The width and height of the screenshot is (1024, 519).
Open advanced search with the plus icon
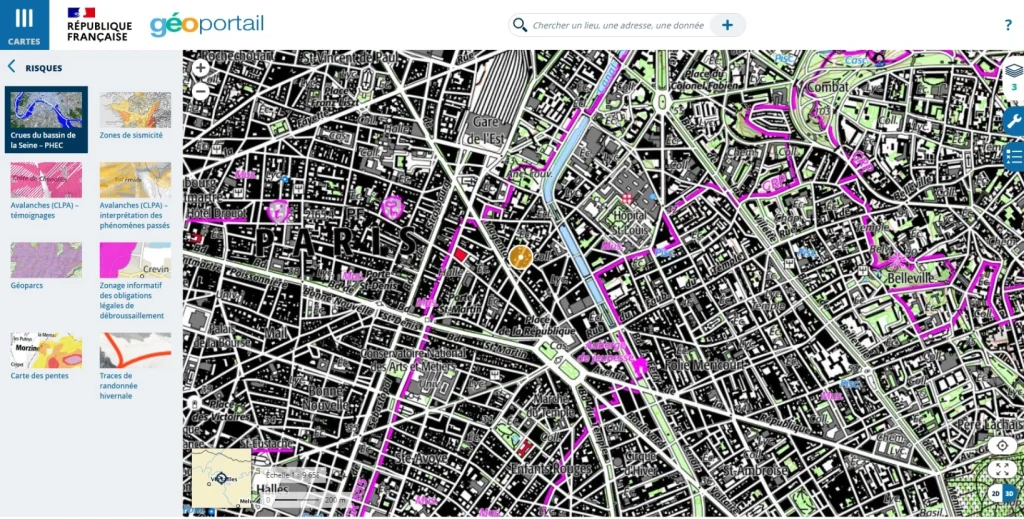click(727, 25)
